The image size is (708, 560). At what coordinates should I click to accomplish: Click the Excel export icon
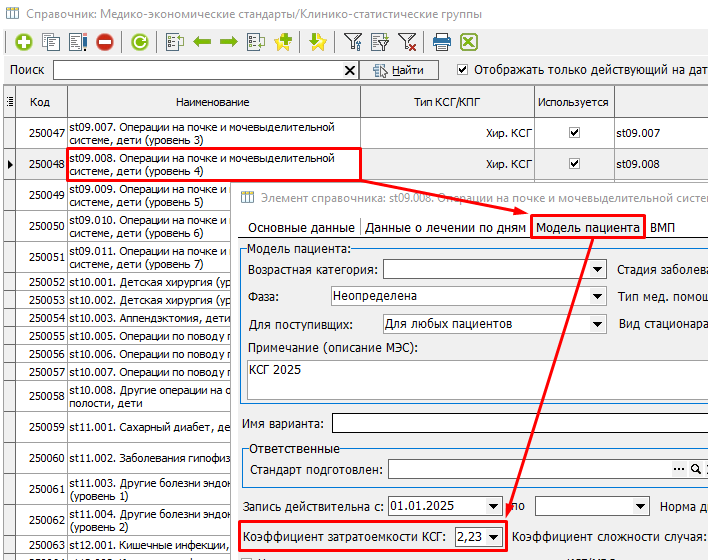(468, 42)
